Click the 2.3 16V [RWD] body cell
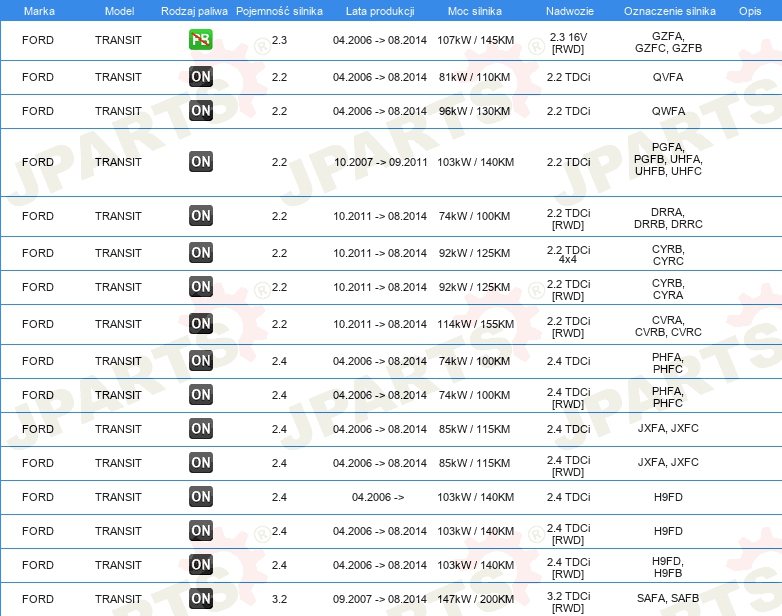Screen dimensions: 782x616 [568, 43]
